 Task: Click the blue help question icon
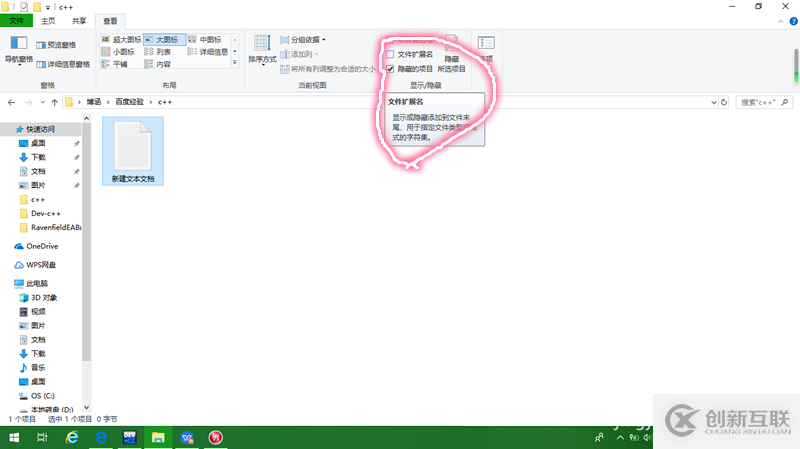(793, 21)
